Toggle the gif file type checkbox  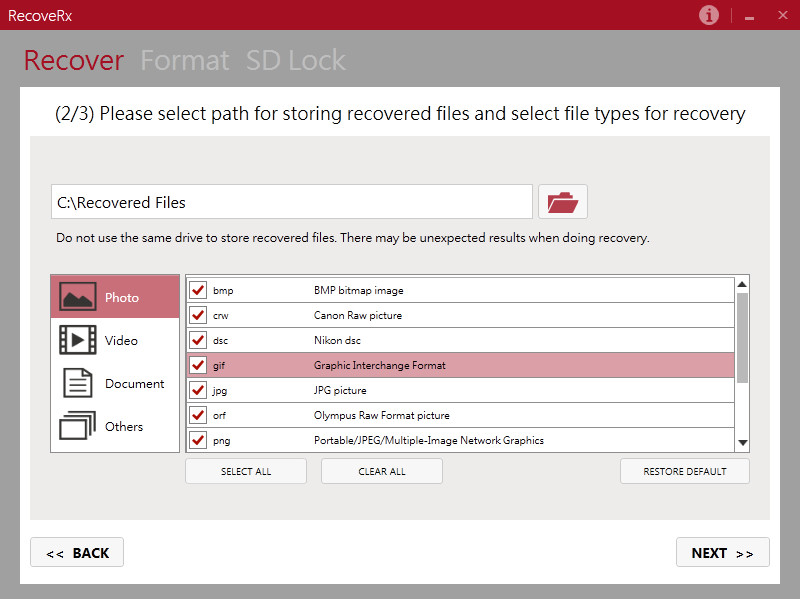(198, 365)
